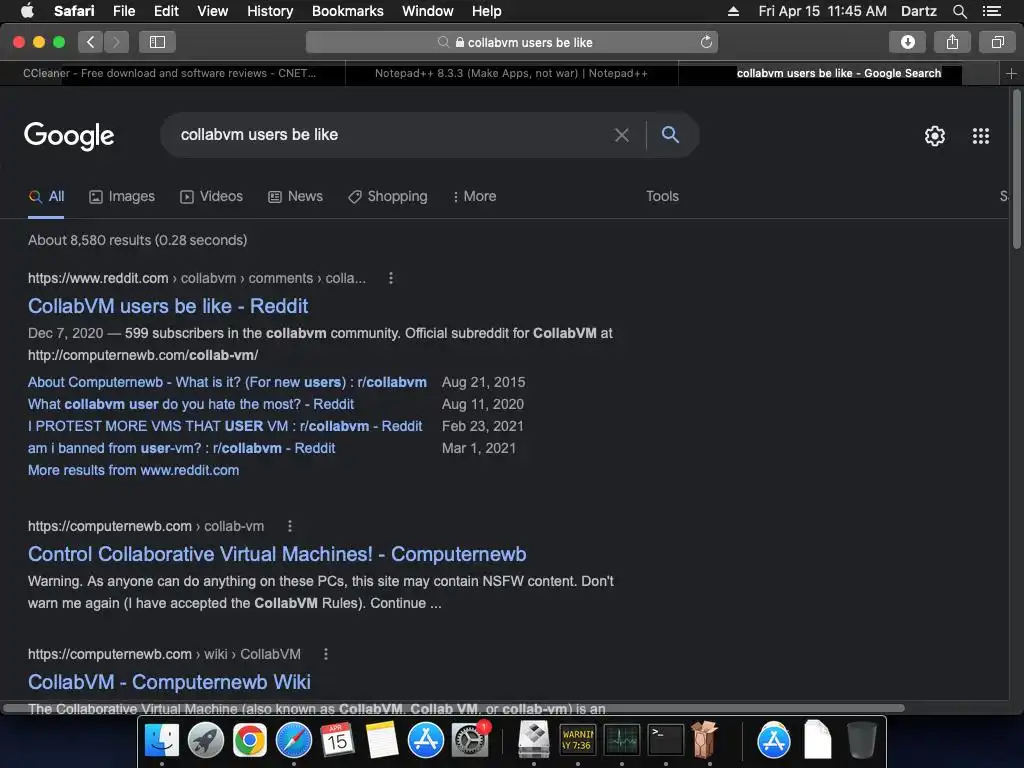This screenshot has width=1024, height=768.
Task: Open the History menu
Action: [270, 11]
